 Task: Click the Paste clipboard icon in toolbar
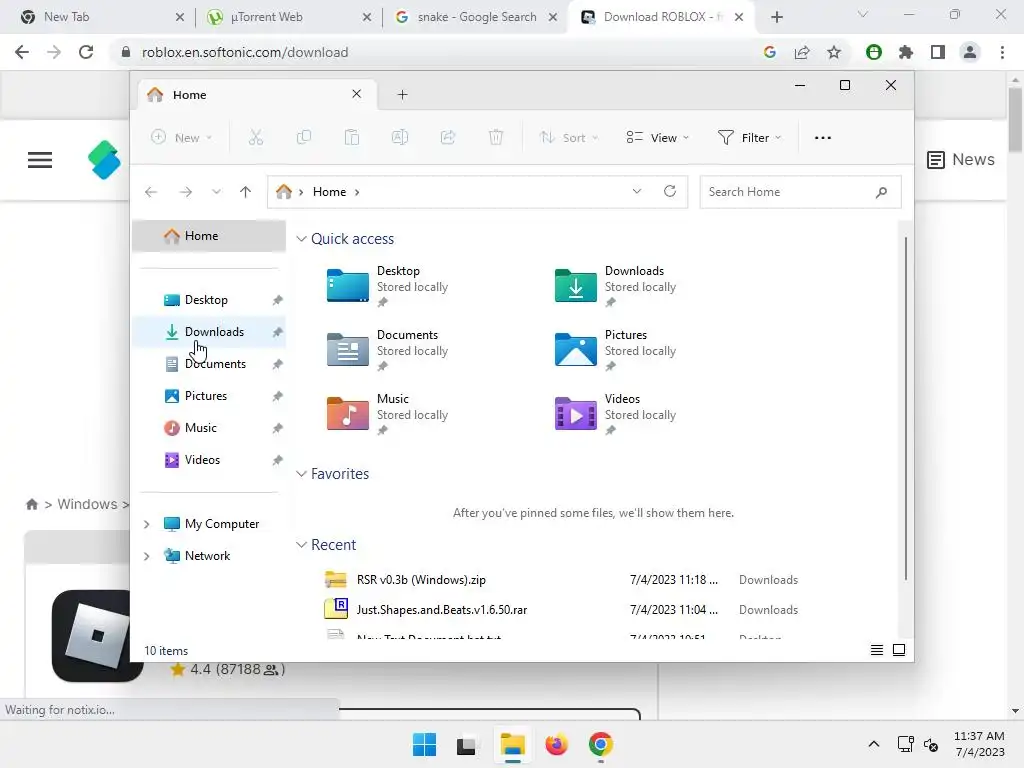tap(351, 137)
